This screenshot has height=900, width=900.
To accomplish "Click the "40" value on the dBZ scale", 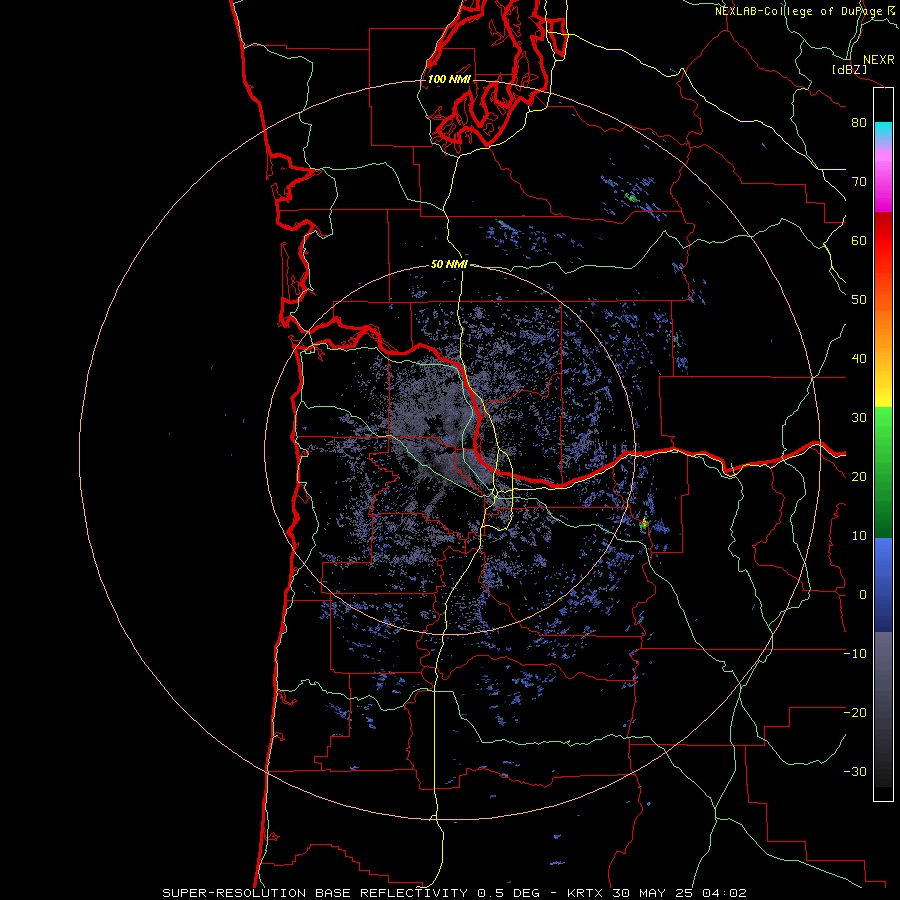I will tap(859, 359).
